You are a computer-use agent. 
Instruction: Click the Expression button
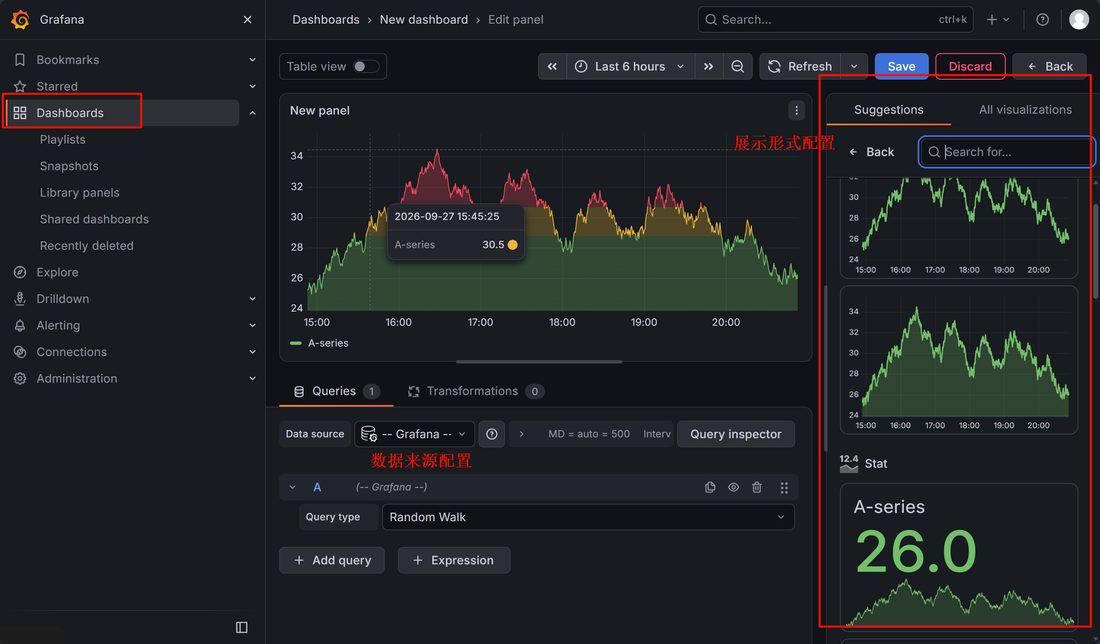(454, 561)
